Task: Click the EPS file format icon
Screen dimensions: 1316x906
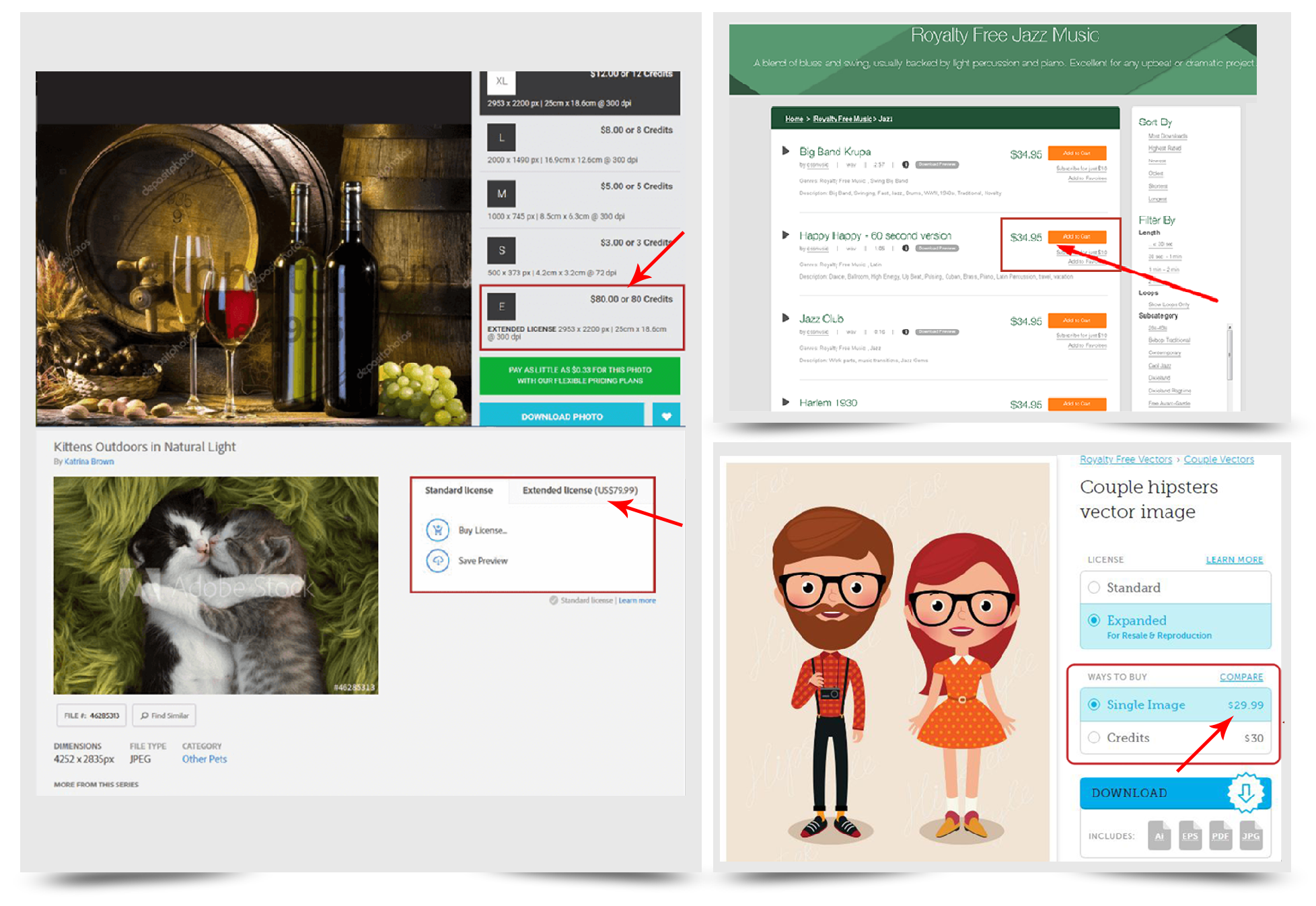Action: pos(1190,835)
